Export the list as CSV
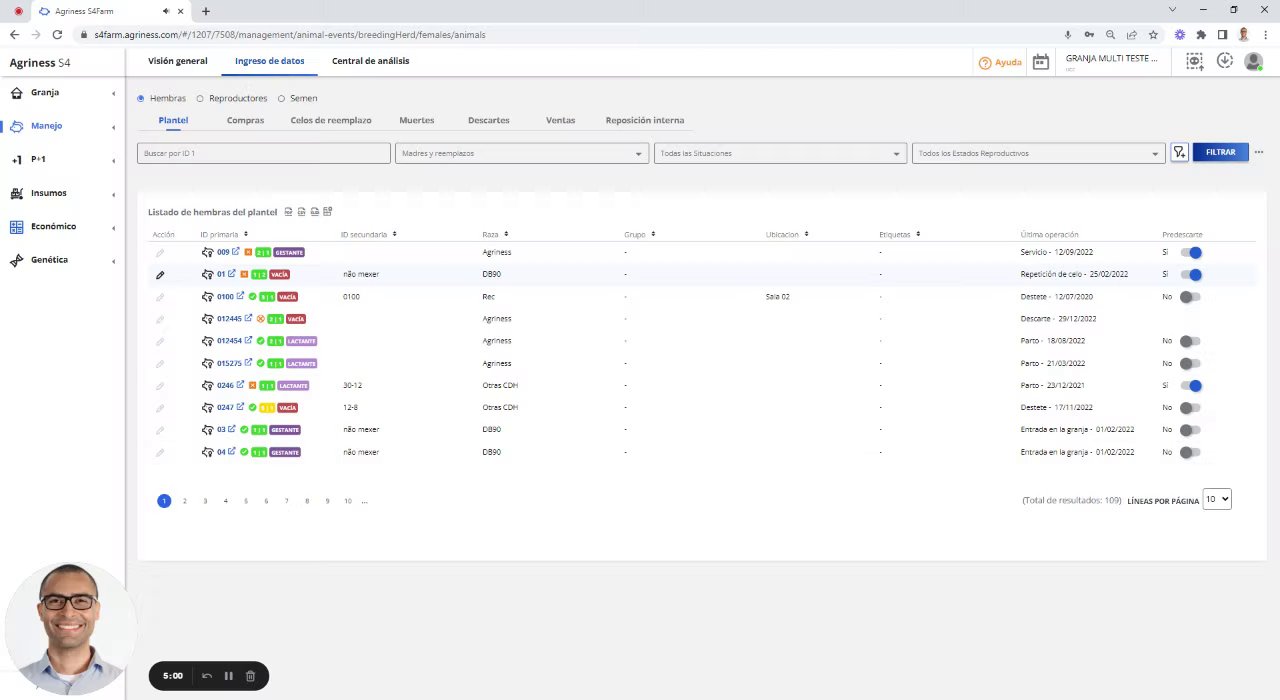1280x700 pixels. 301,211
